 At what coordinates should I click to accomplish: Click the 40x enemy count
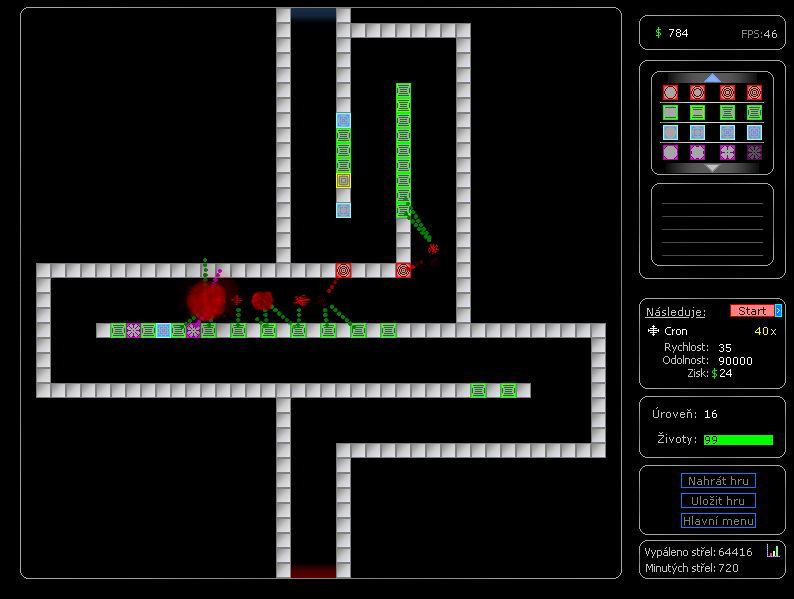pyautogui.click(x=765, y=331)
